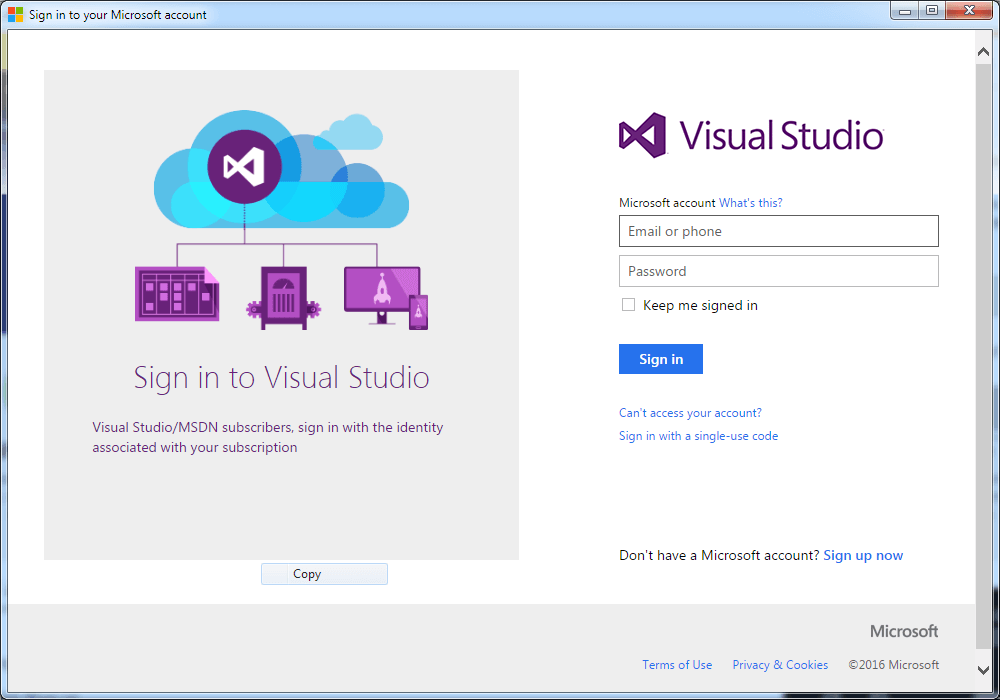
Task: Click the rocket monitor and phone icon
Action: (386, 298)
